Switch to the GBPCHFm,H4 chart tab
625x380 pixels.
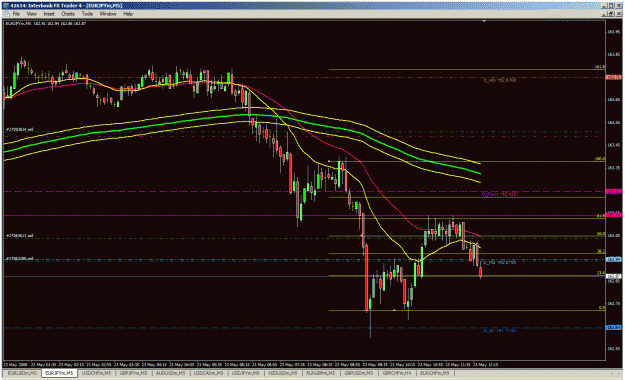click(397, 373)
